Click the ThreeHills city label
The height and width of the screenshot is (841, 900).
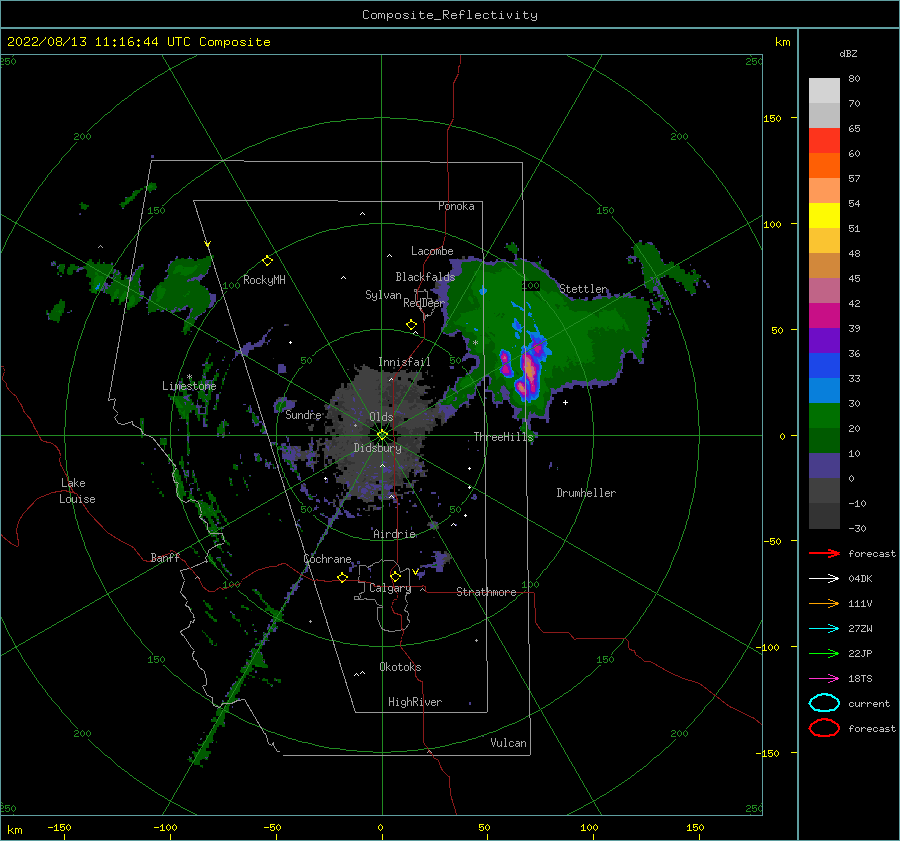point(503,437)
